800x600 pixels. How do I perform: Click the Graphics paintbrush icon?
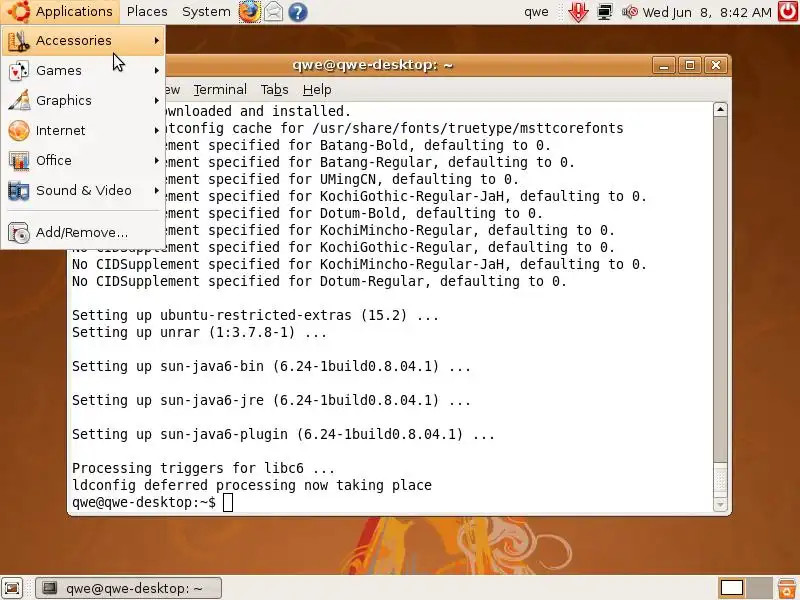click(x=19, y=101)
